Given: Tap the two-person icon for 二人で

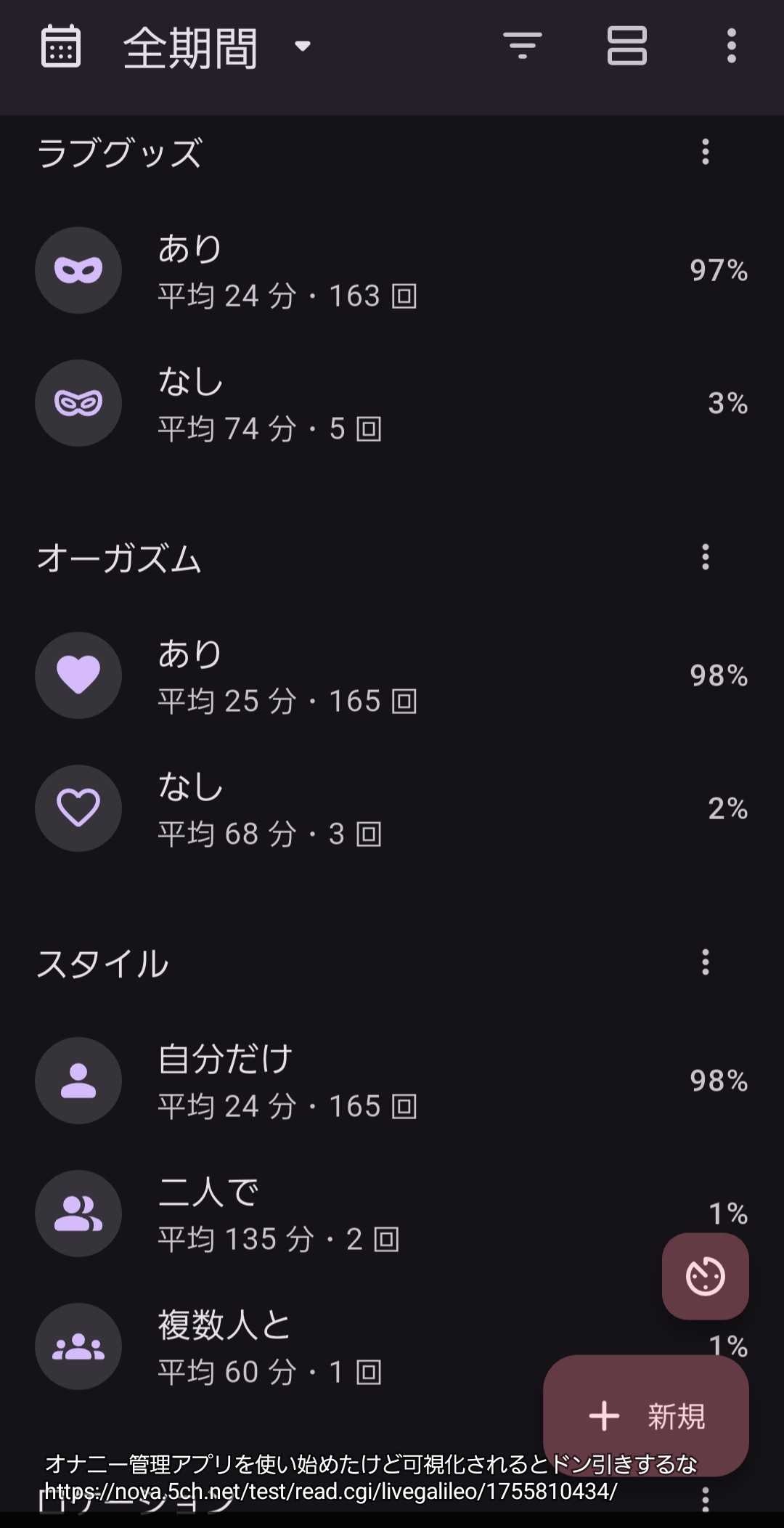Looking at the screenshot, I should coord(78,1214).
